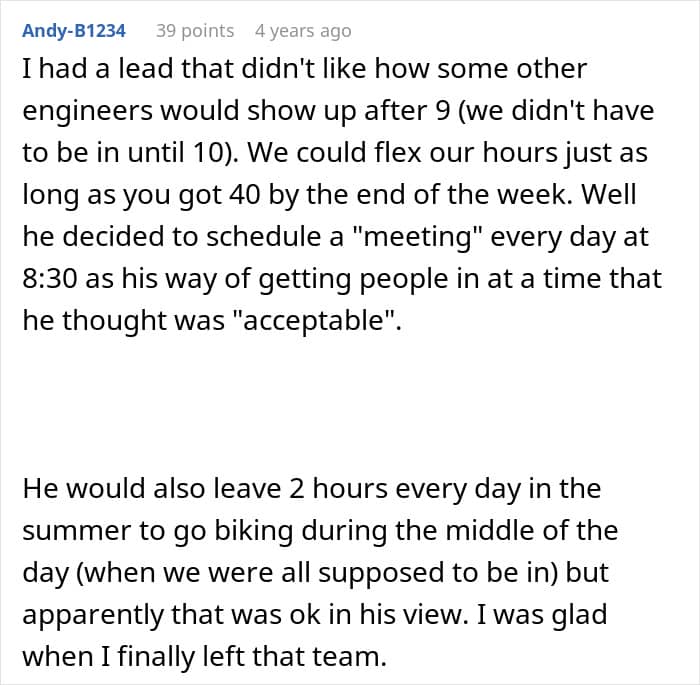Click the "4 years ago" timestamp

[303, 31]
